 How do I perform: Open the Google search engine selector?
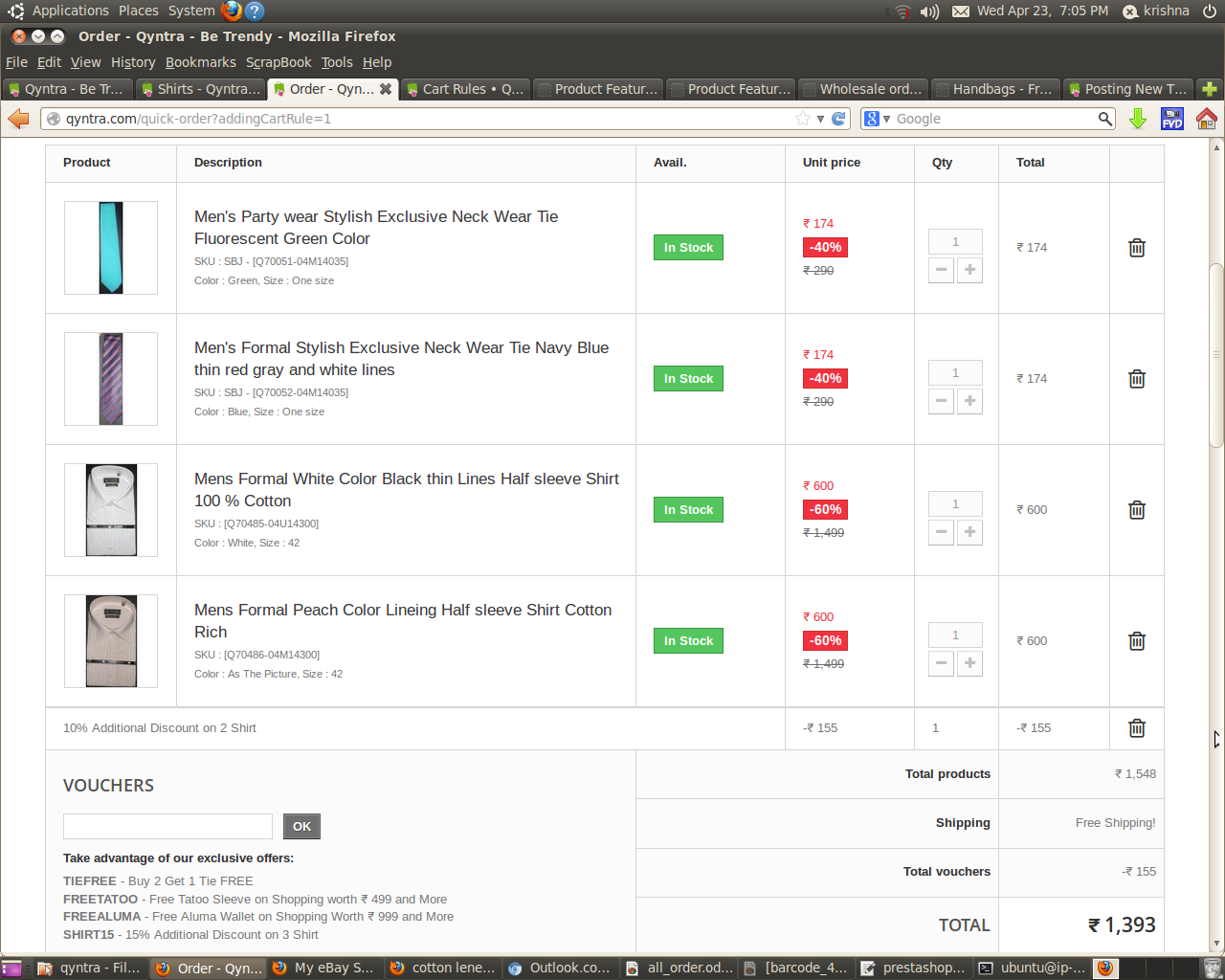[x=877, y=119]
